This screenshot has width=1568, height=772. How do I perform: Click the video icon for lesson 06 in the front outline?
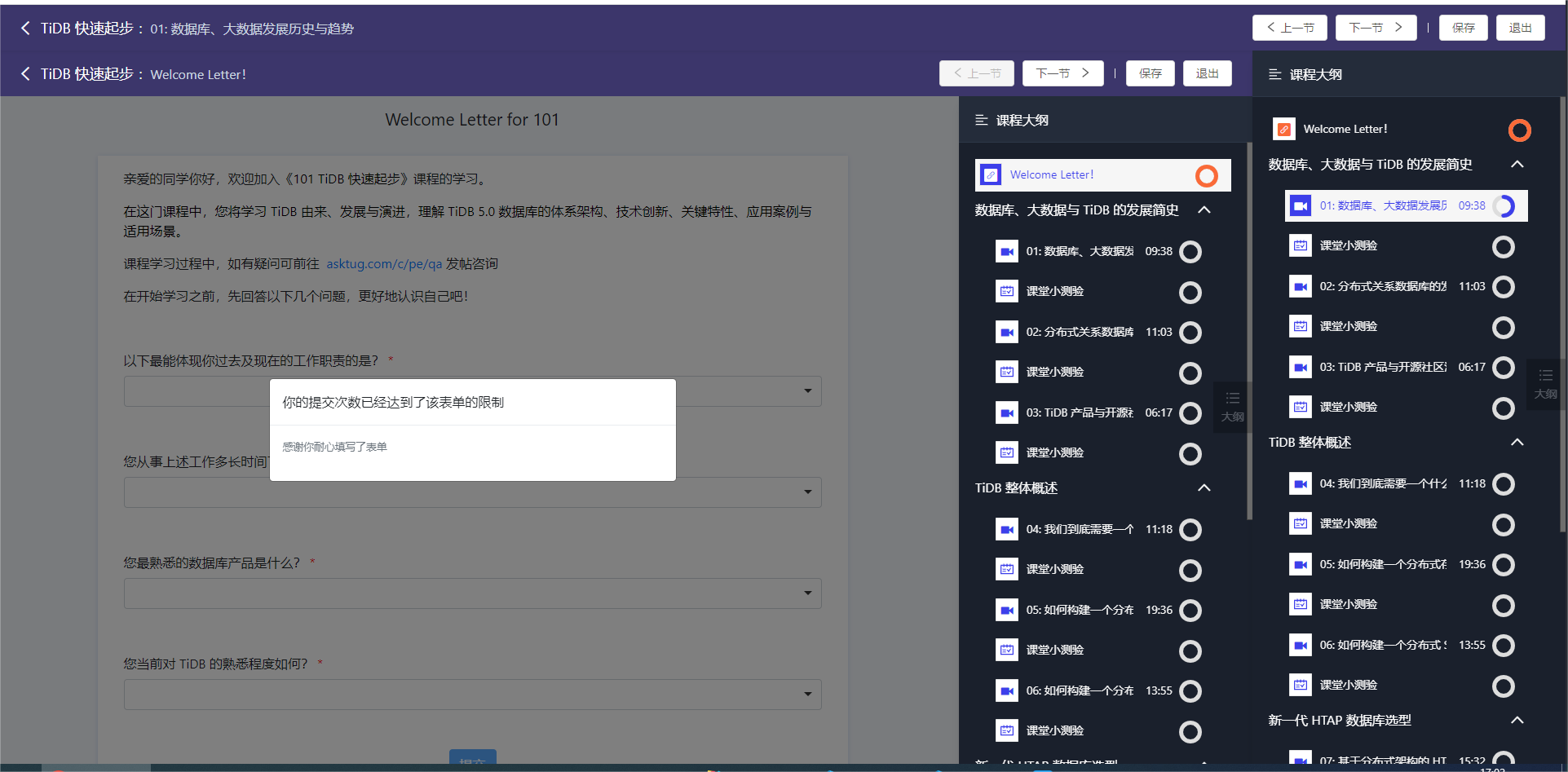coord(1007,690)
